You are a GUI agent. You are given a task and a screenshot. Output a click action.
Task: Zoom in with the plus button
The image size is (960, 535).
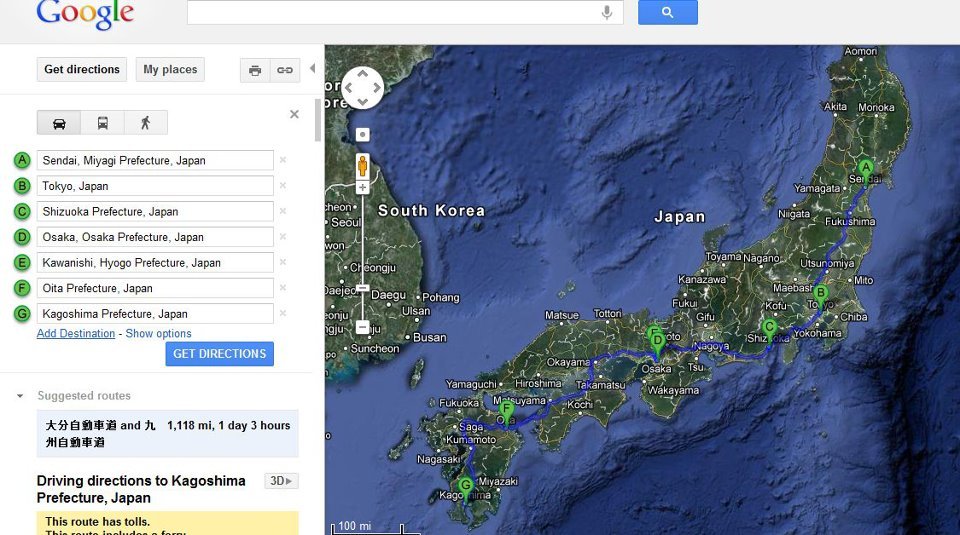click(x=362, y=188)
